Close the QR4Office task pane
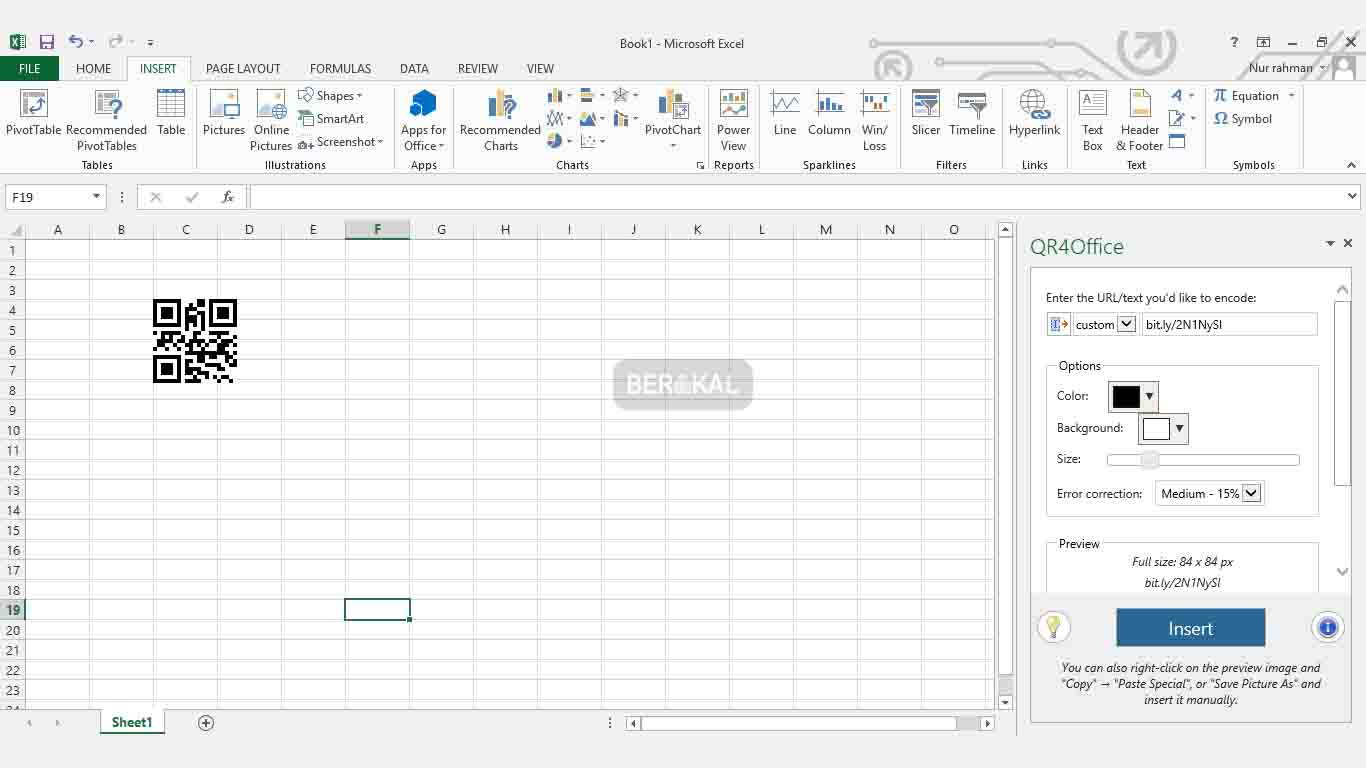The width and height of the screenshot is (1366, 768). pyautogui.click(x=1348, y=243)
